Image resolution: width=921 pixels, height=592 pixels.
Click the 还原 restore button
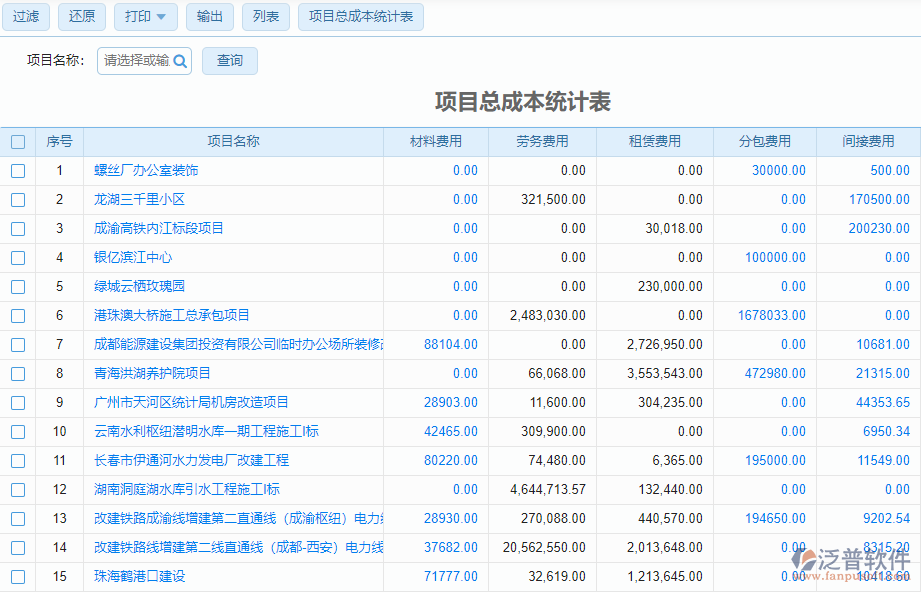[81, 17]
